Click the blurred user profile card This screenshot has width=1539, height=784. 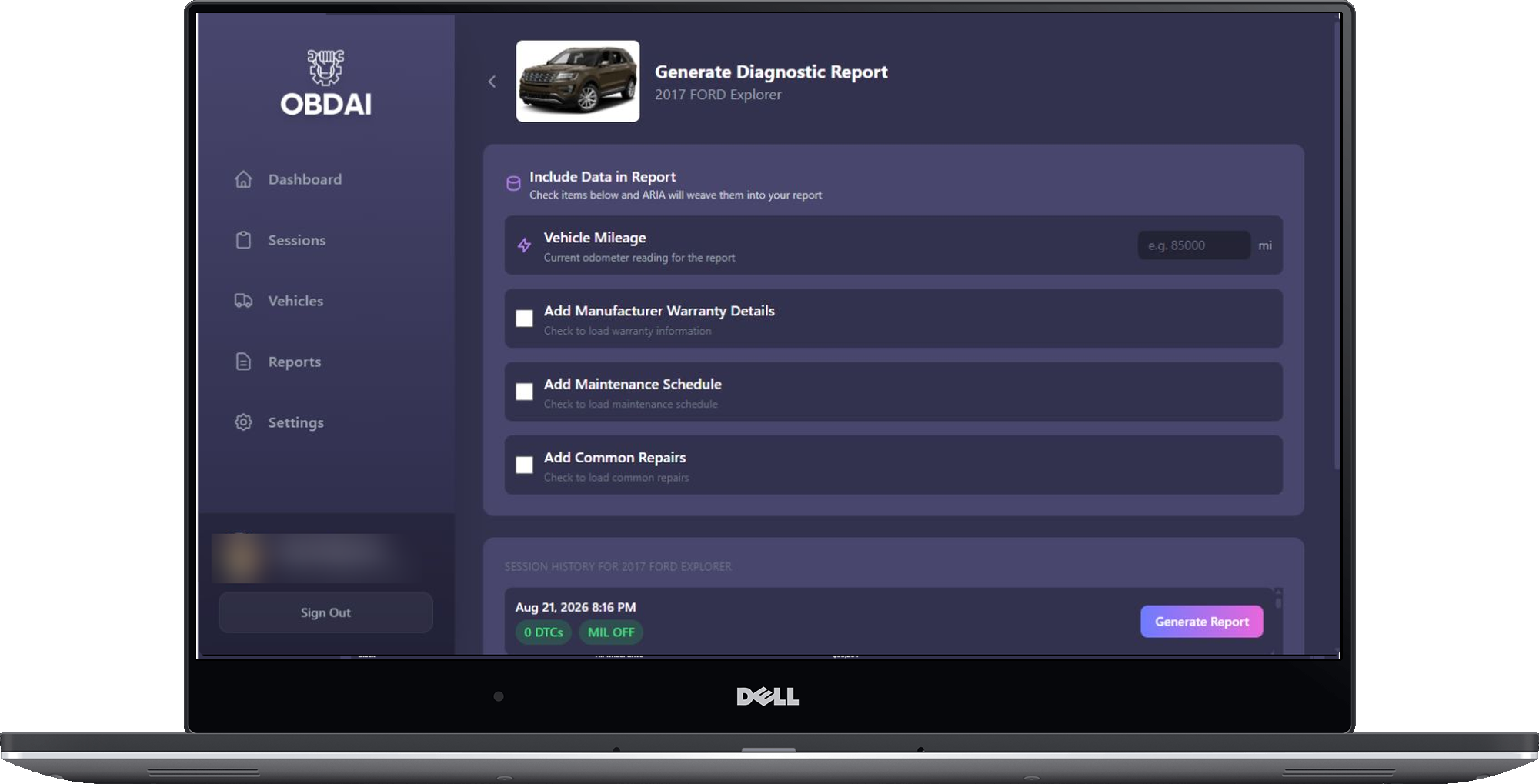pyautogui.click(x=312, y=558)
